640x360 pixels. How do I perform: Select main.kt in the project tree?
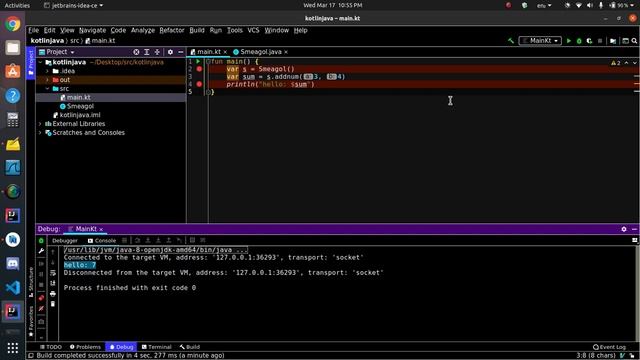78,98
